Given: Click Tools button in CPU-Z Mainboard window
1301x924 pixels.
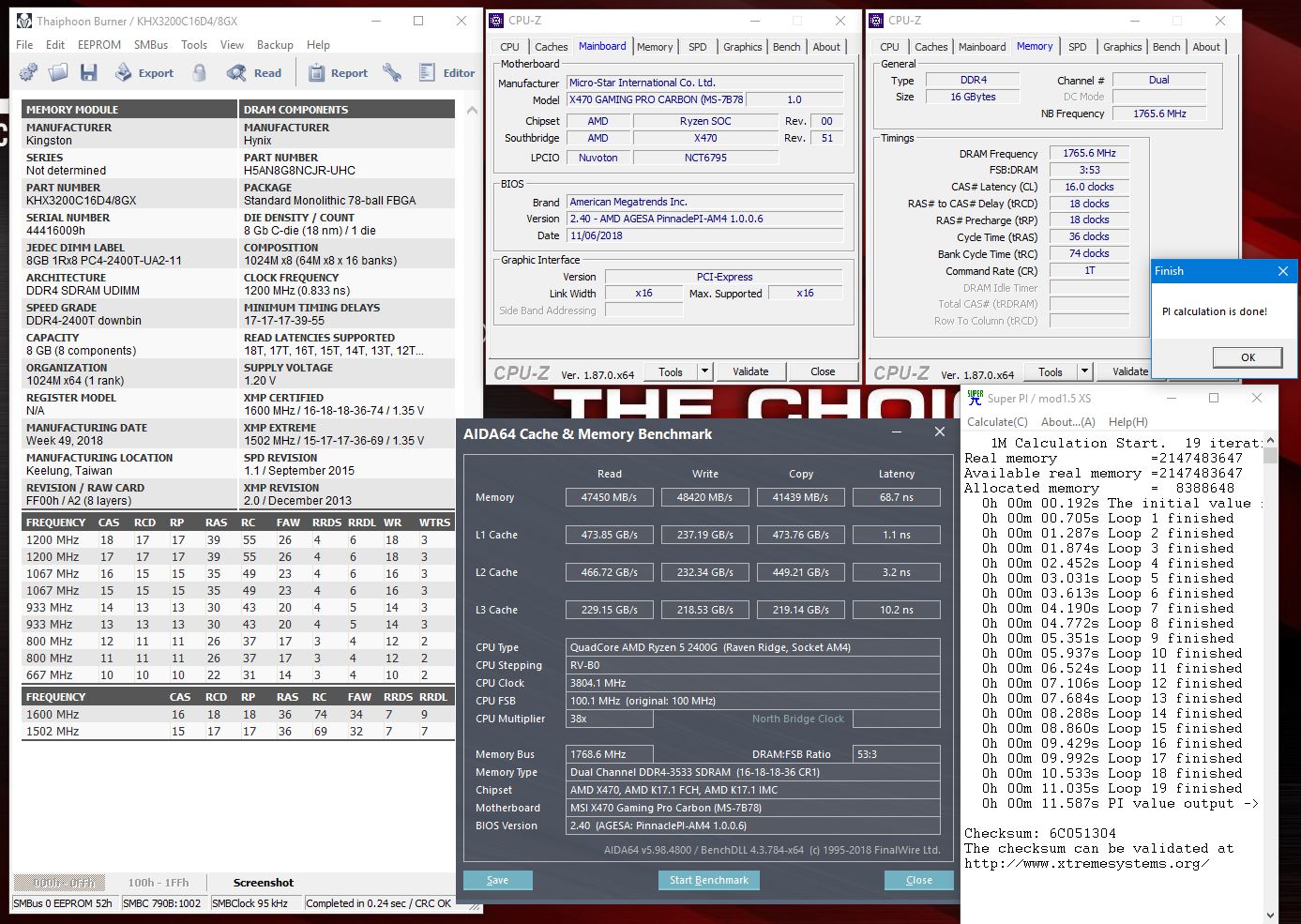Looking at the screenshot, I should (x=671, y=371).
